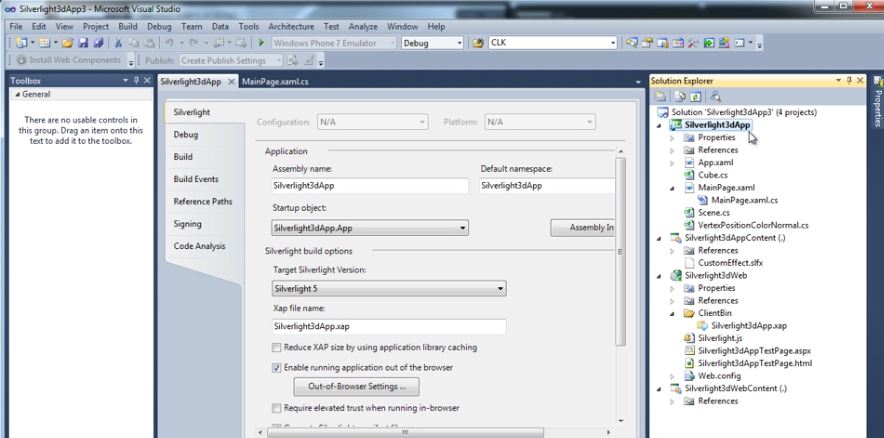Screen dimensions: 884x438
Task: Select Silverlight.js in Solution Explorer
Action: [x=720, y=338]
